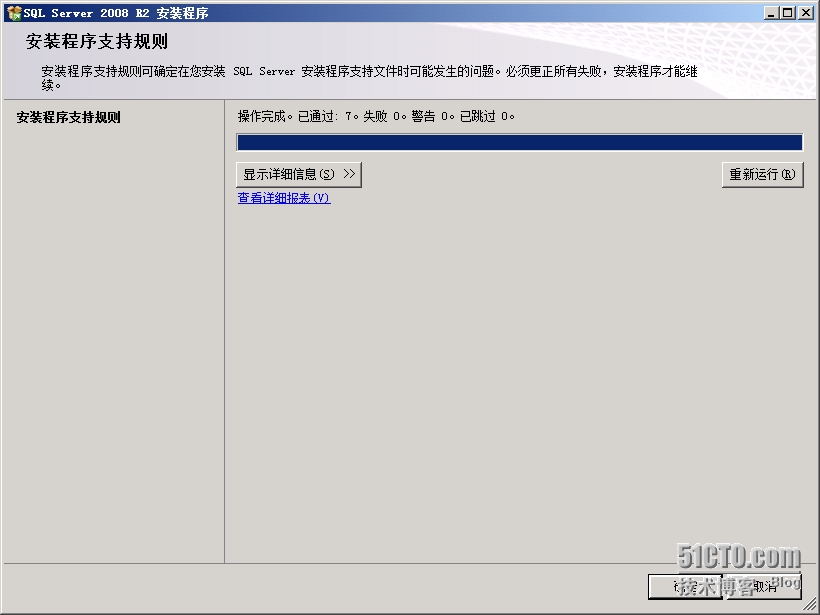Viewport: 820px width, 615px height.
Task: Click the 取消 button at the bottom
Action: [x=765, y=587]
